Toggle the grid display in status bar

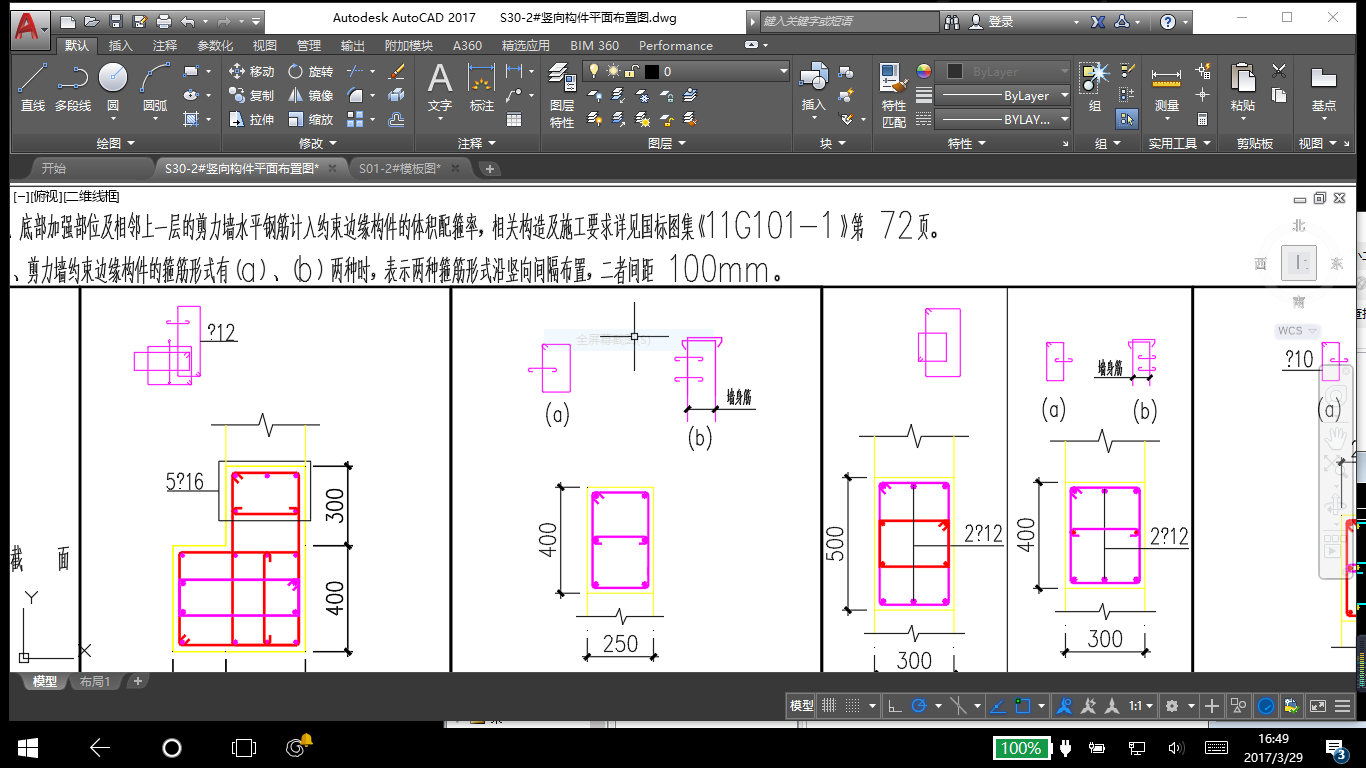point(829,706)
